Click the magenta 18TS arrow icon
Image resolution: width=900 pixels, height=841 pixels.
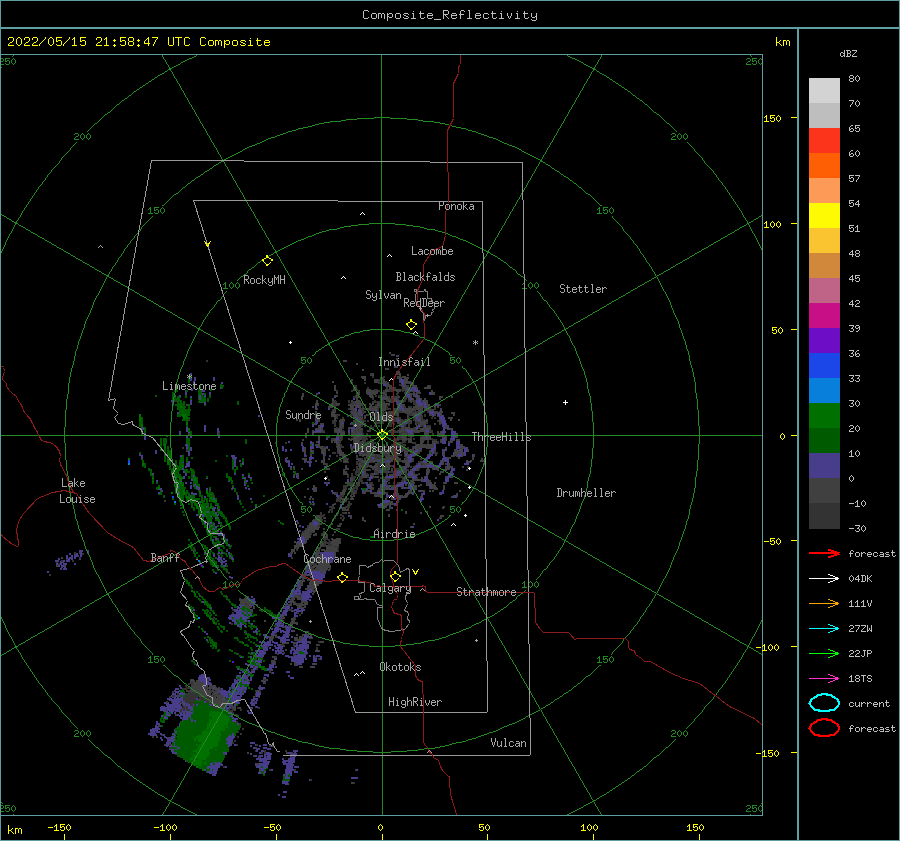click(824, 679)
